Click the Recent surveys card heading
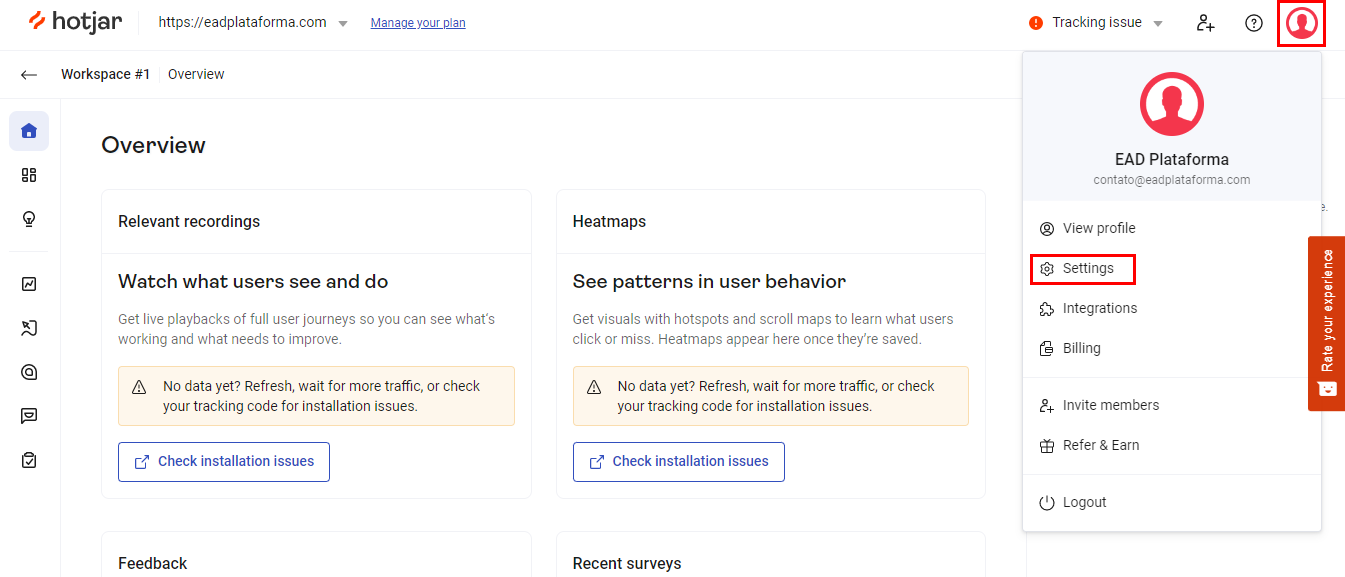Screen dimensions: 1345x577 click(x=627, y=564)
